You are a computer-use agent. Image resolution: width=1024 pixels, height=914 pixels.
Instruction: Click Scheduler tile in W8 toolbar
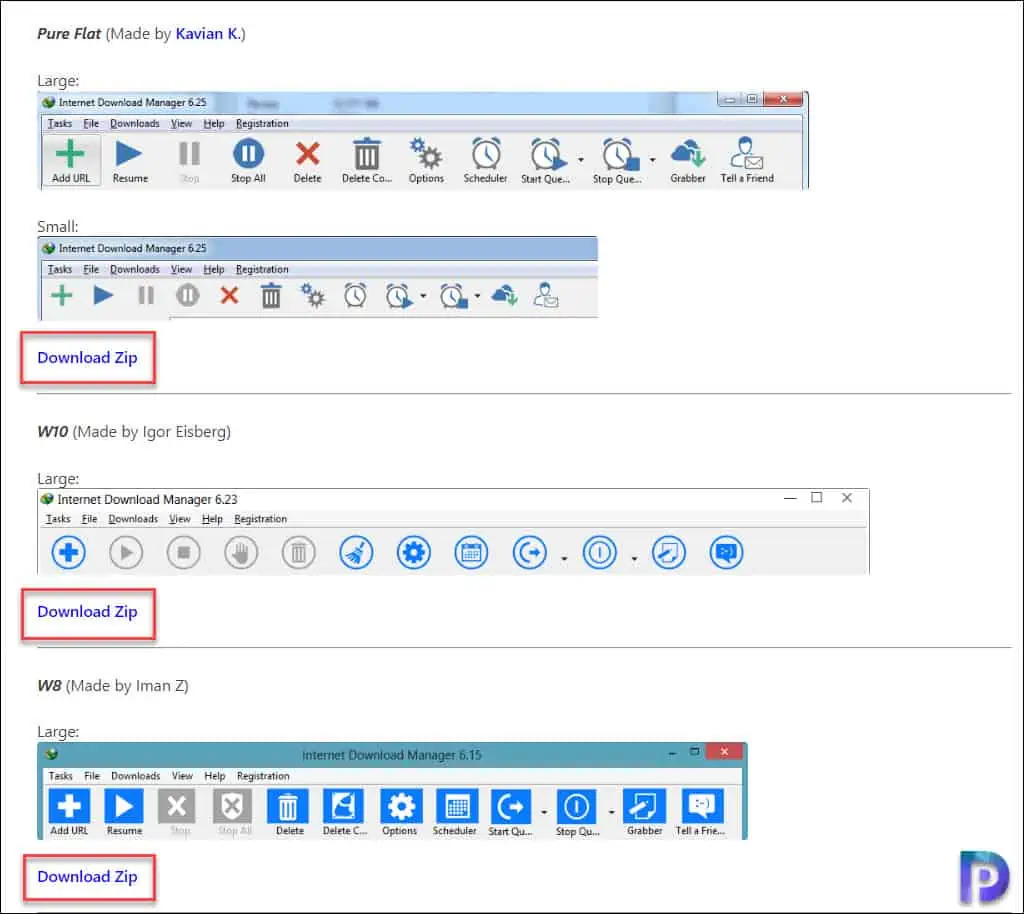coord(455,812)
